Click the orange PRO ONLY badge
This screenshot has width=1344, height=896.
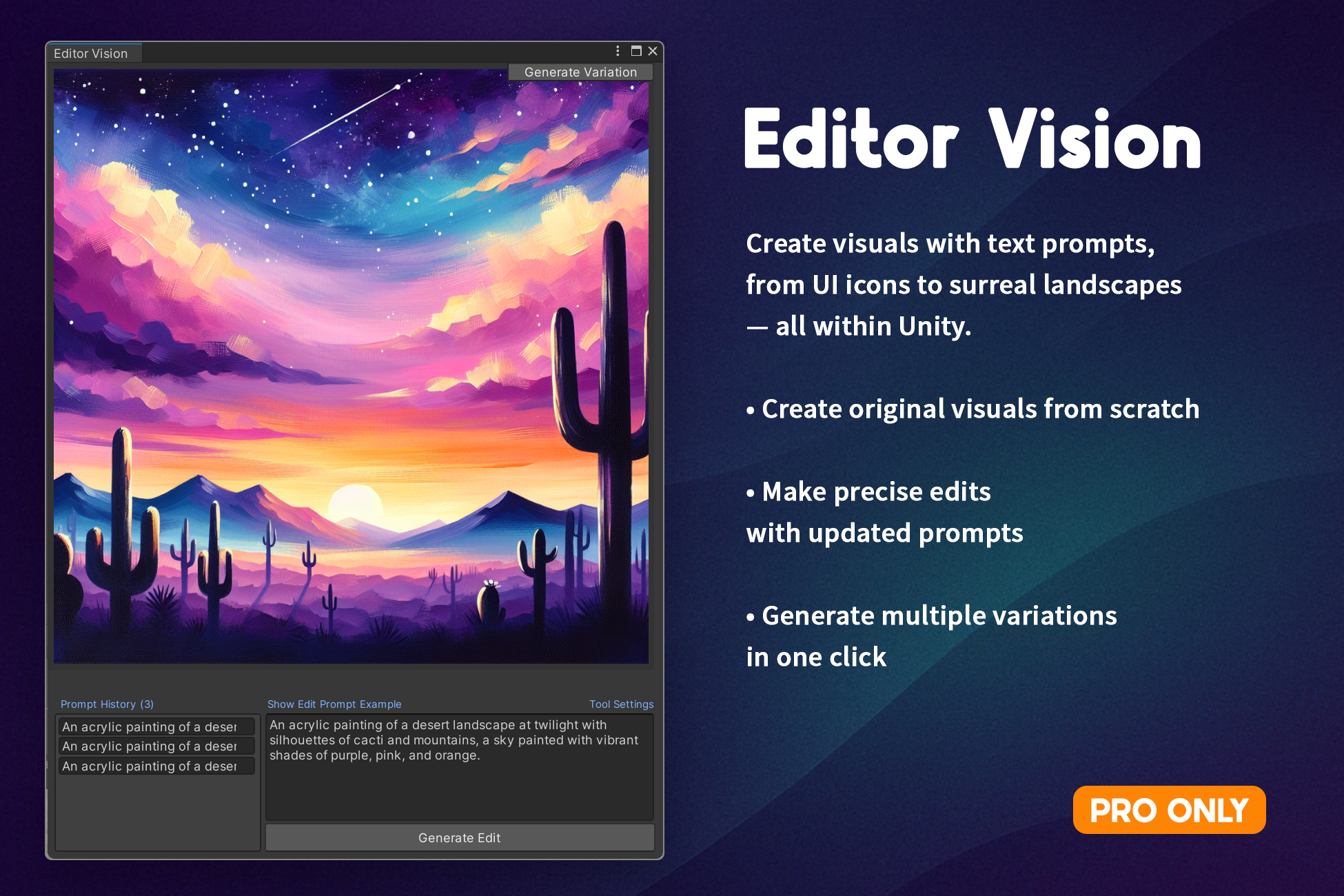point(1169,810)
